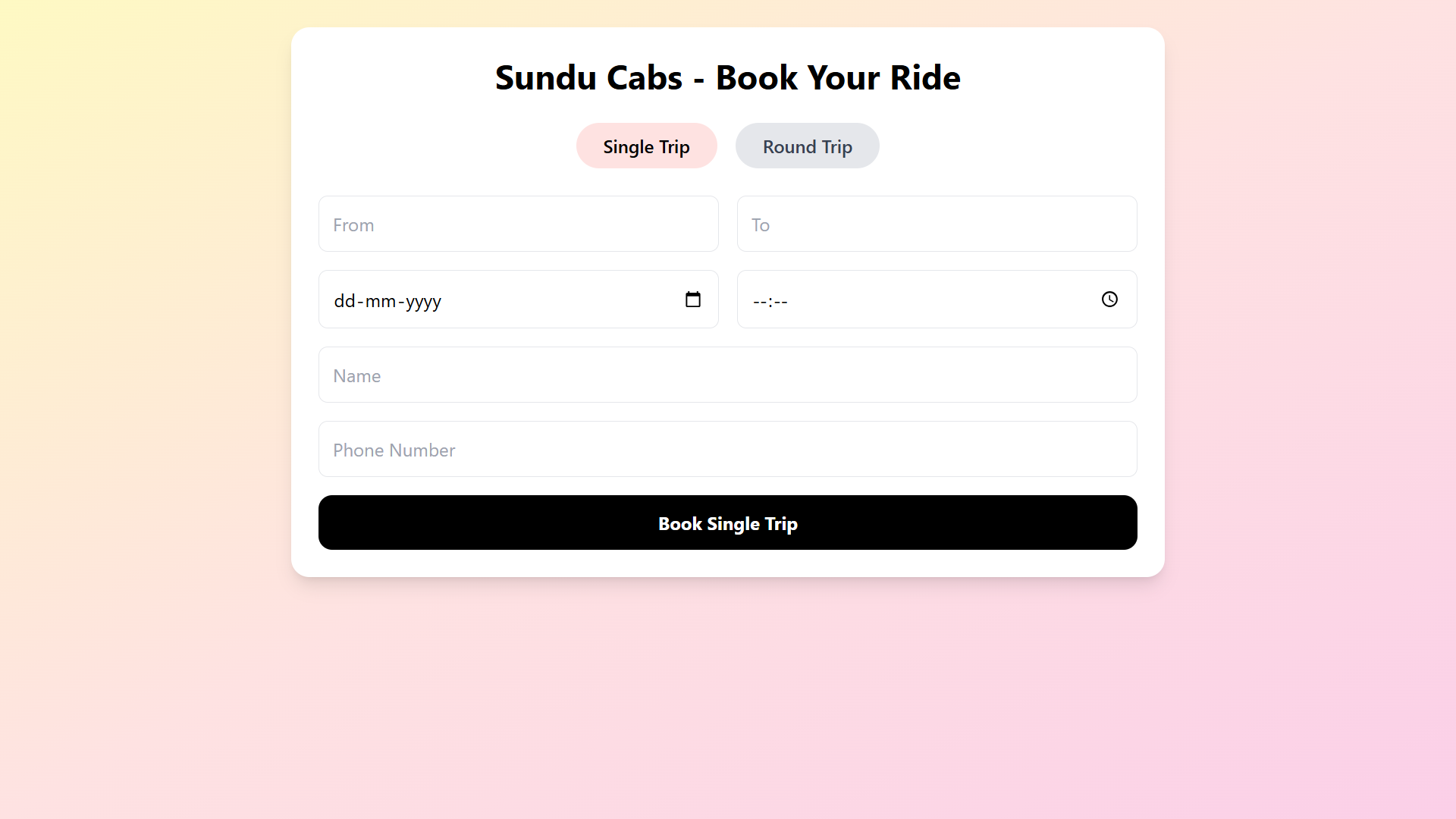Switch to the Single Trip tab
The height and width of the screenshot is (819, 1456).
[646, 146]
